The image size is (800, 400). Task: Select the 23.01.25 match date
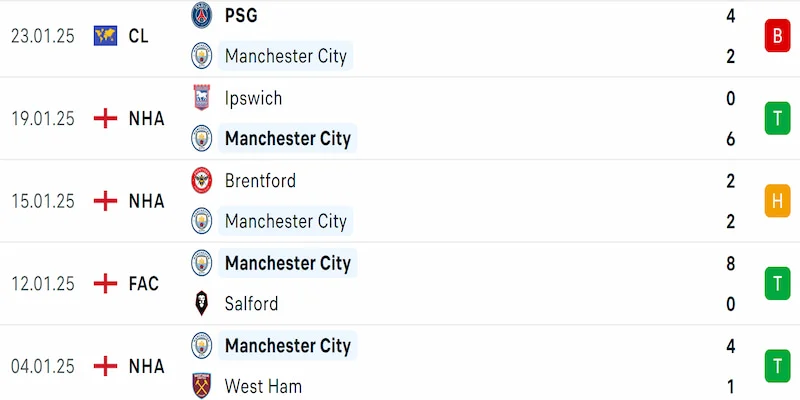pyautogui.click(x=43, y=36)
